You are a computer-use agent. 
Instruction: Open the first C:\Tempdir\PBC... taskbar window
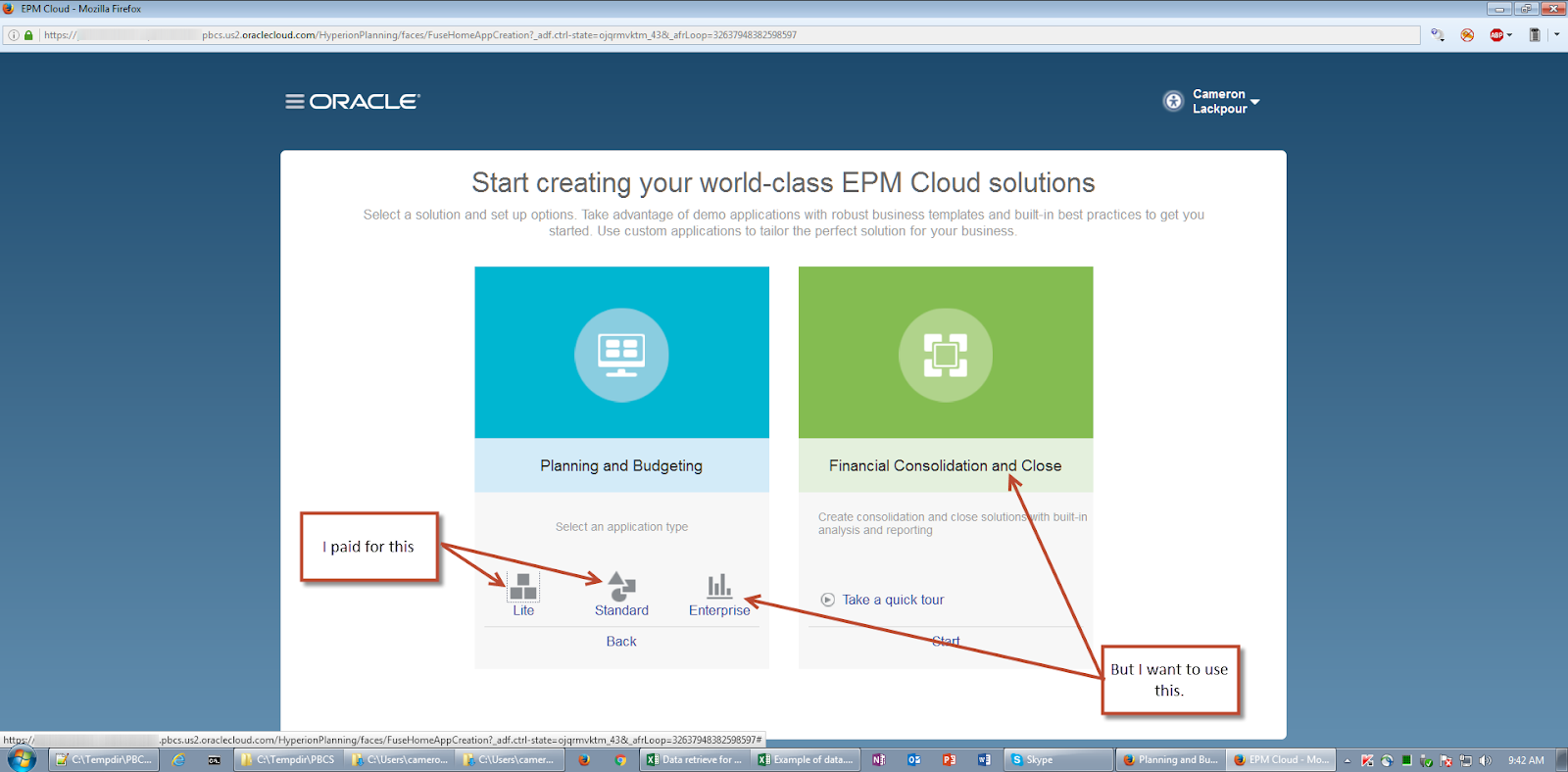coord(104,759)
